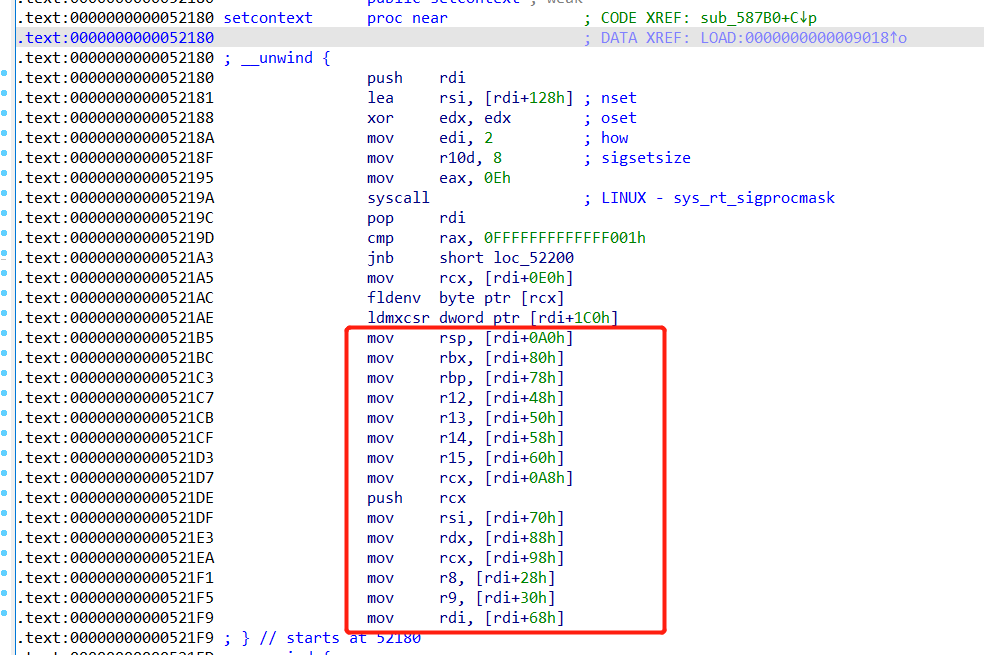Select the '; __unwind {' comment line
The height and width of the screenshot is (655, 984).
click(277, 58)
